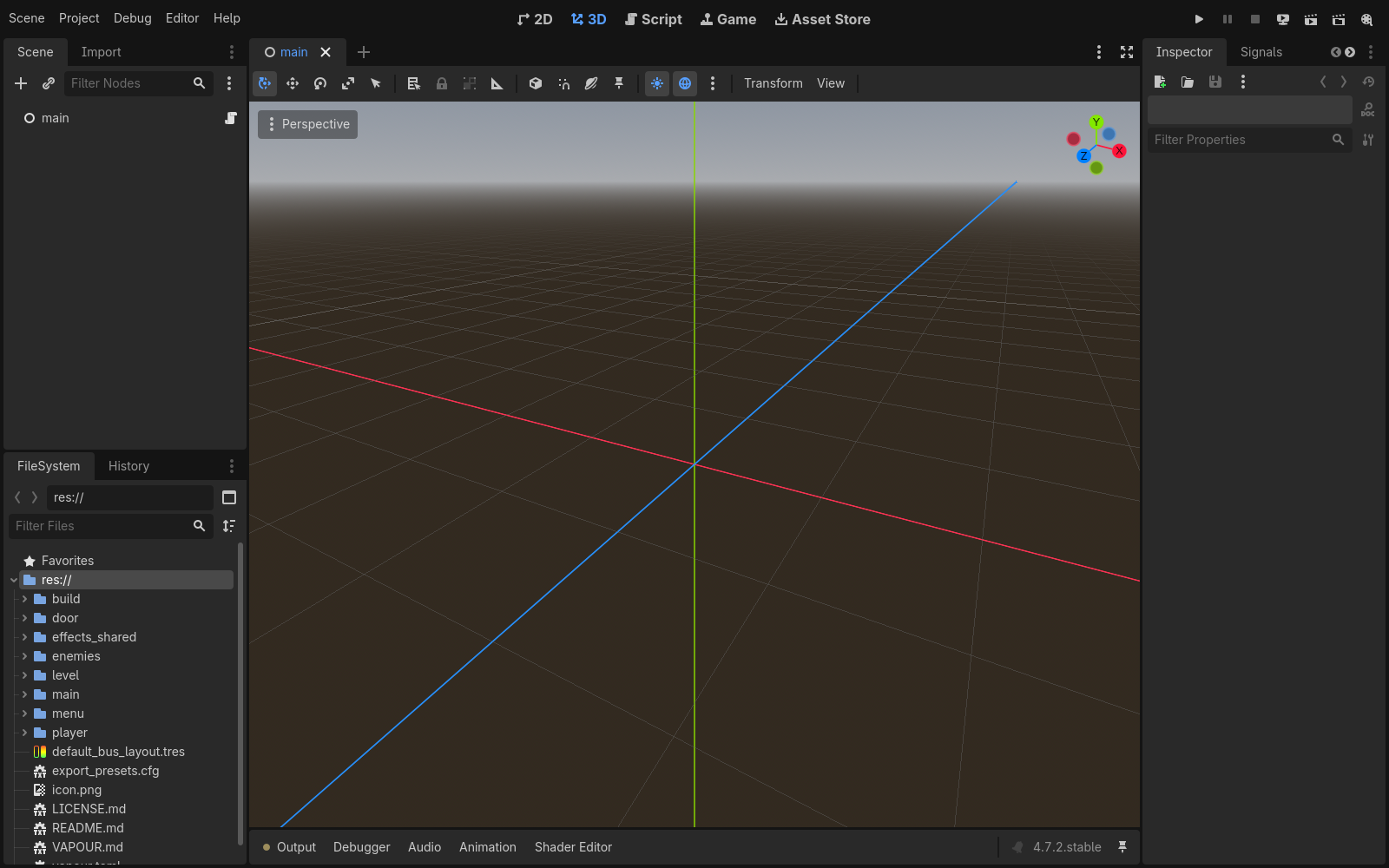
Task: Instantiate a child scene link icon
Action: [49, 83]
